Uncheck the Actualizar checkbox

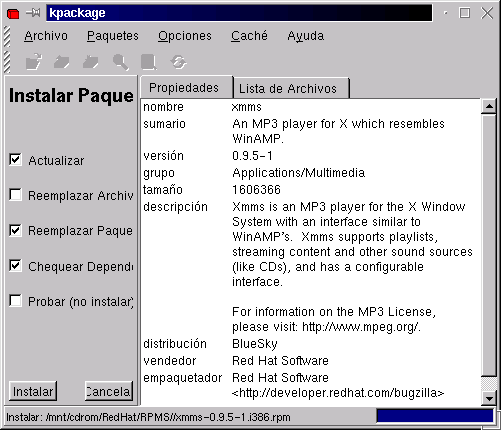tap(15, 160)
